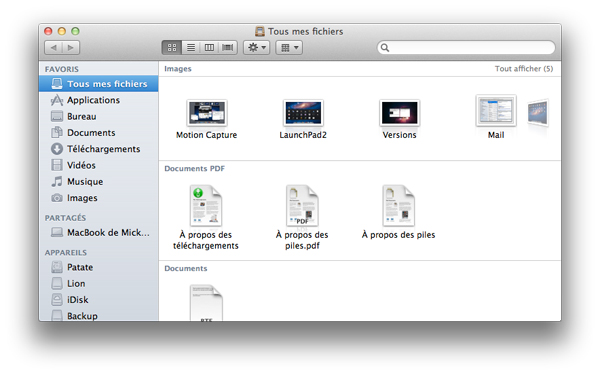Select the LaunchPad2 image thumbnail

click(303, 113)
